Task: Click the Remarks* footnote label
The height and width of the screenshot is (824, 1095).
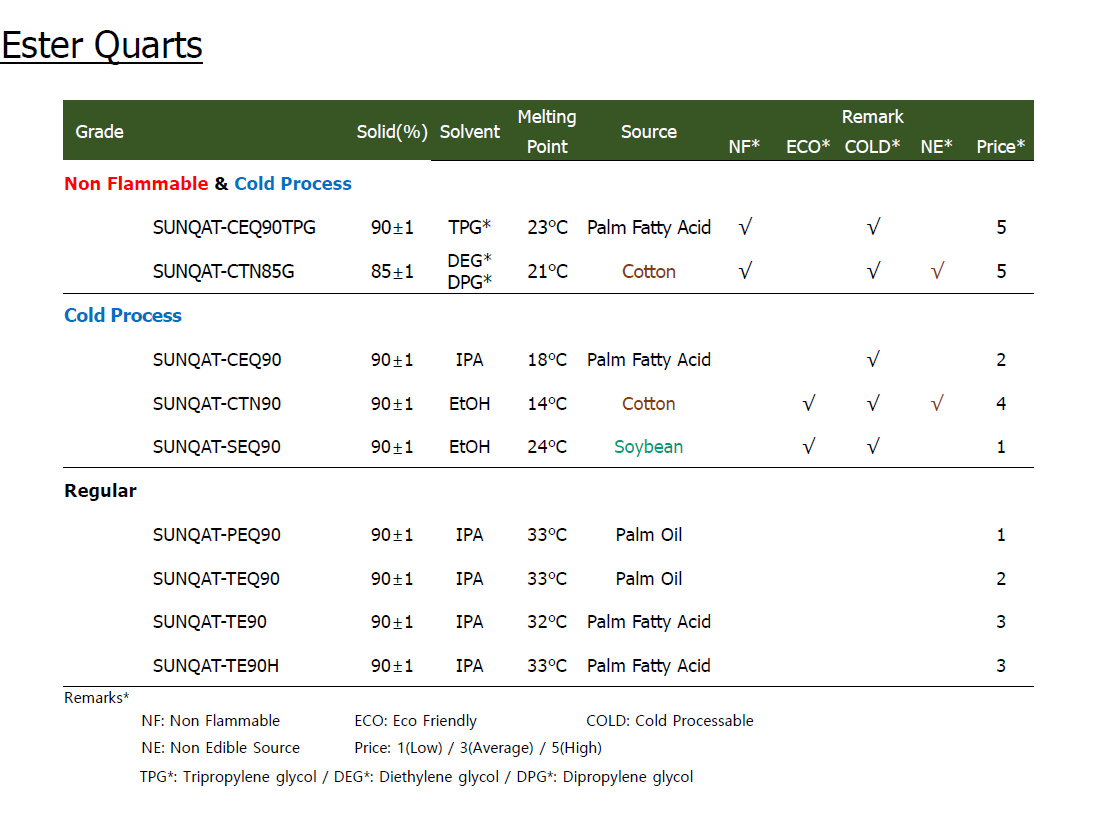Action: click(97, 698)
